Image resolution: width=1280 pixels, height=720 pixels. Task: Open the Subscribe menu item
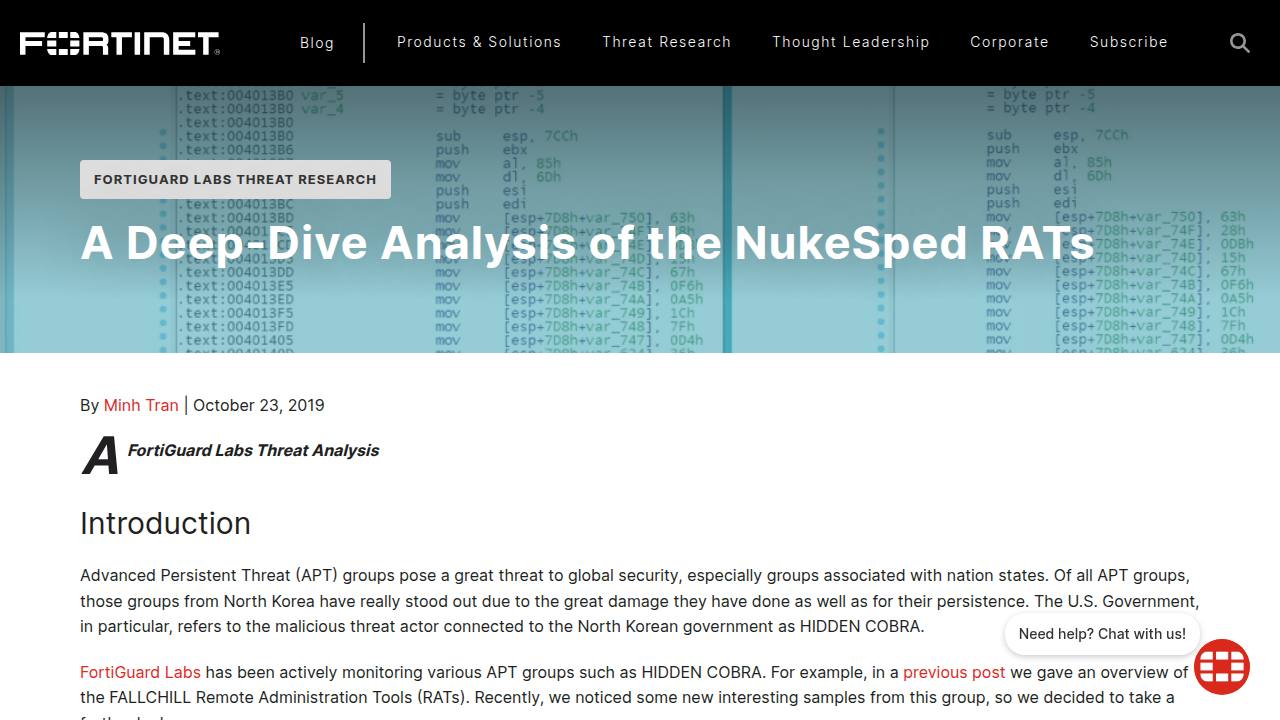[x=1129, y=42]
